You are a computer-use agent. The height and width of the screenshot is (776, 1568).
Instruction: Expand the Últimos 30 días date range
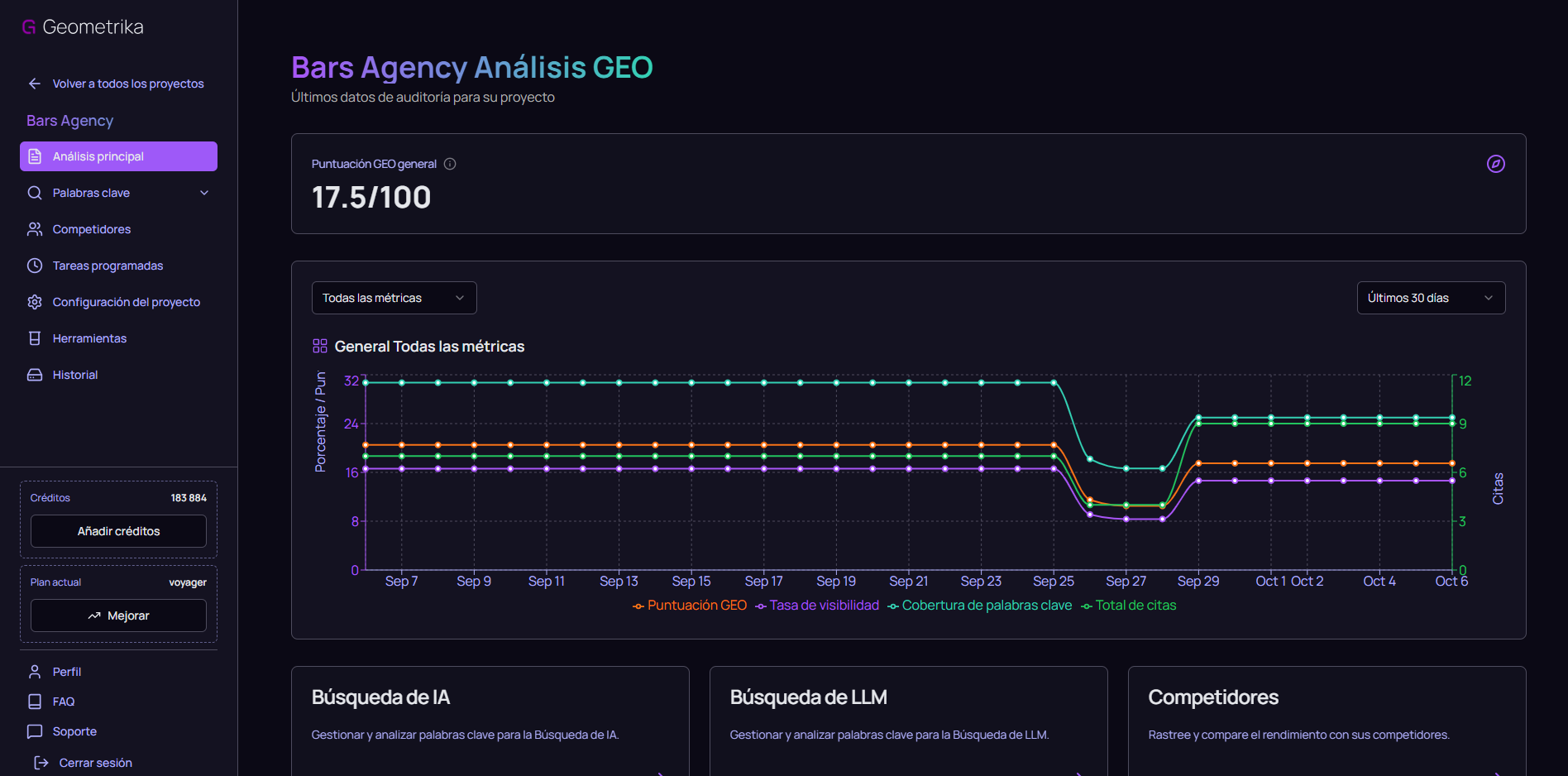point(1430,298)
